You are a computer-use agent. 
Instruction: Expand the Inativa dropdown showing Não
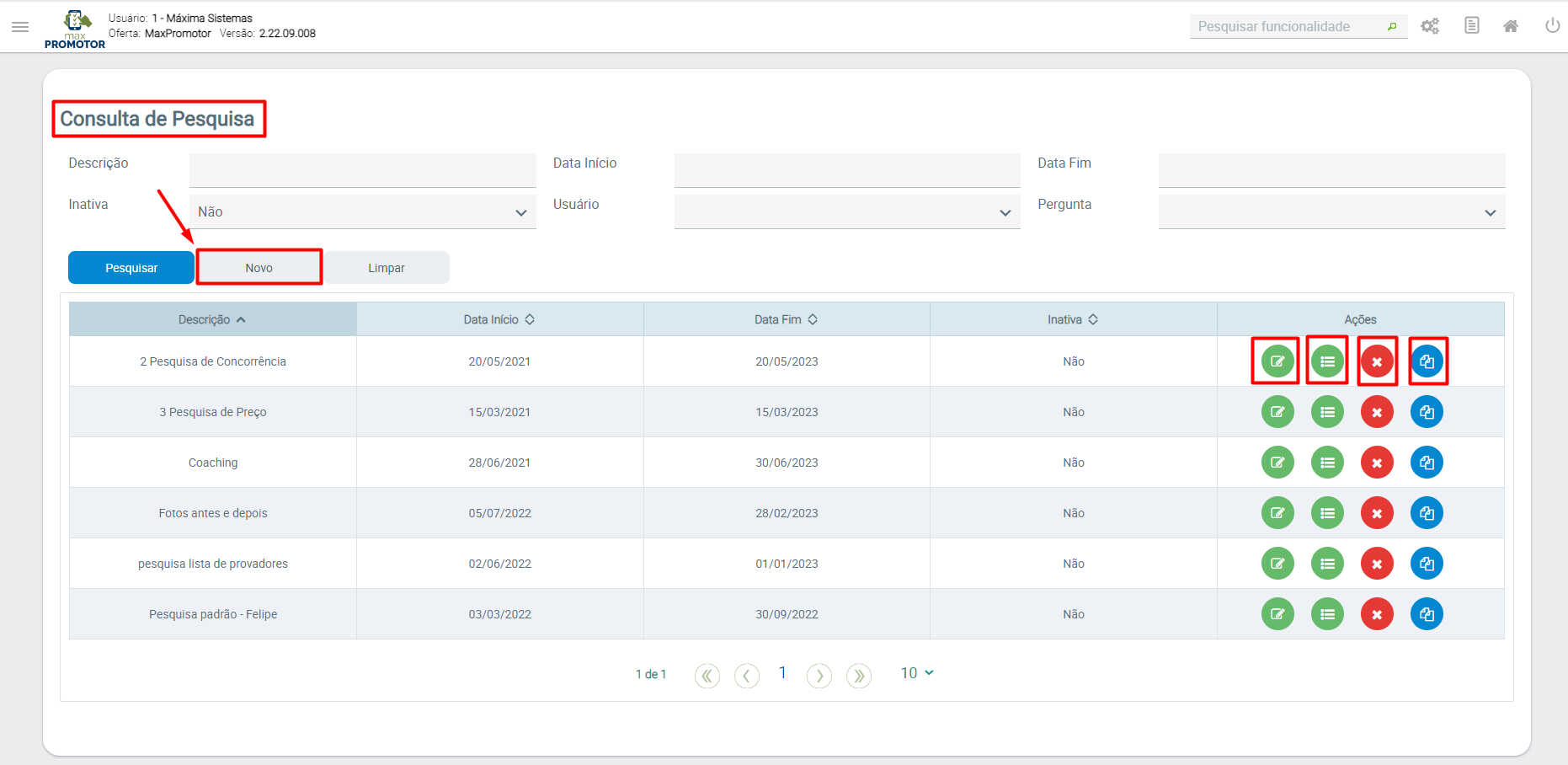coord(362,212)
